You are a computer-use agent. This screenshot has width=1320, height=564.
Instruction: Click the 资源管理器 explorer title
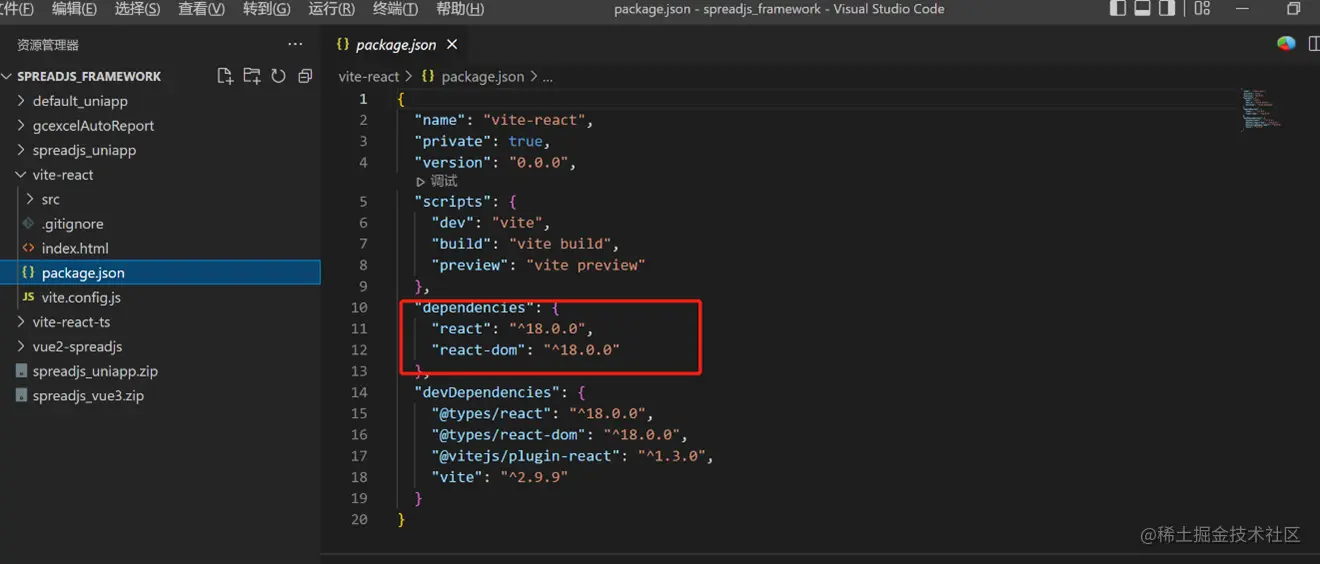point(48,45)
